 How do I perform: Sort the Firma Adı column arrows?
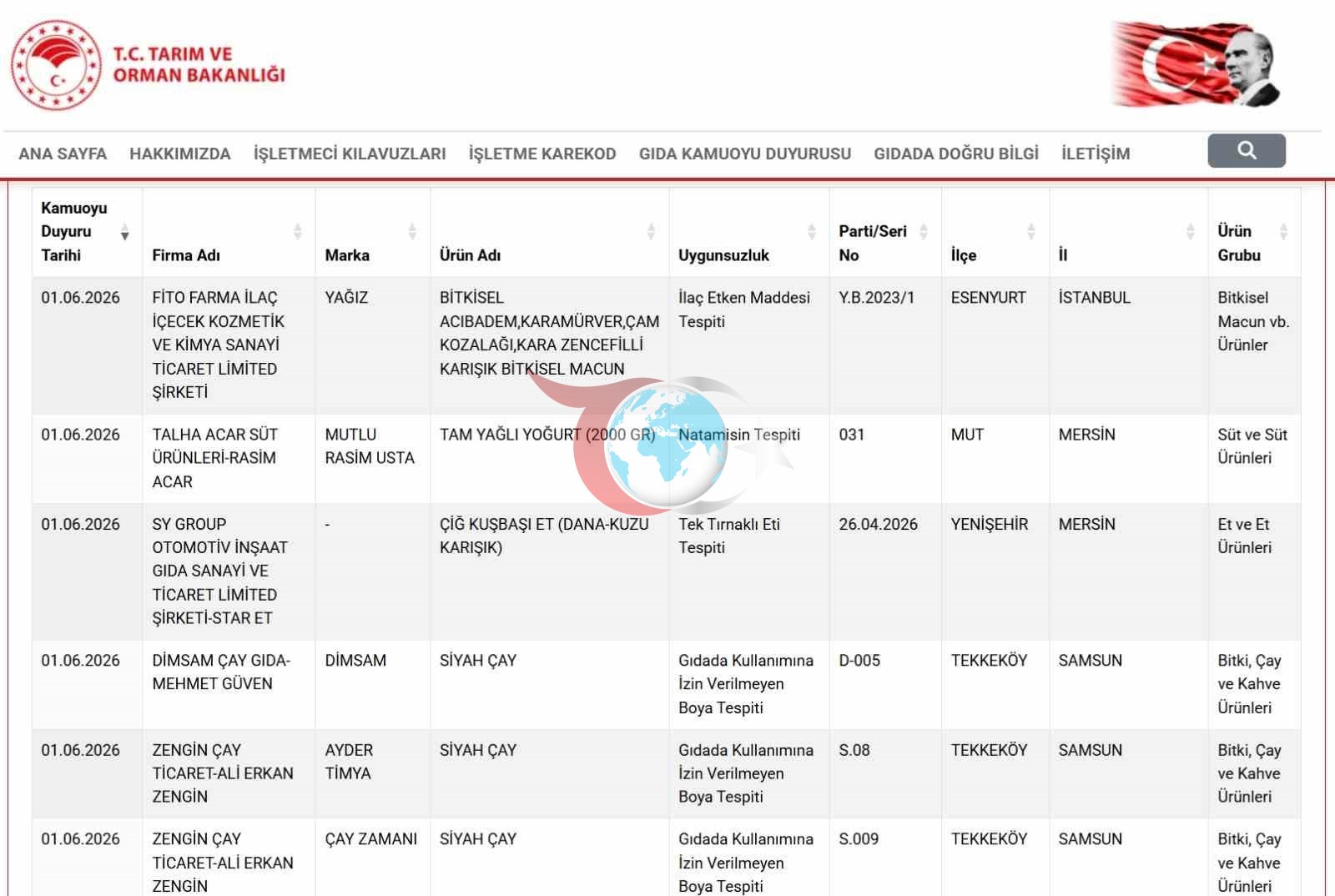[x=298, y=232]
